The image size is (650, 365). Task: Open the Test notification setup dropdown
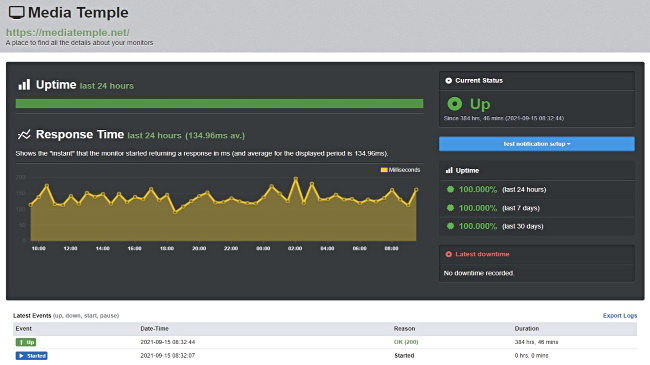point(537,144)
